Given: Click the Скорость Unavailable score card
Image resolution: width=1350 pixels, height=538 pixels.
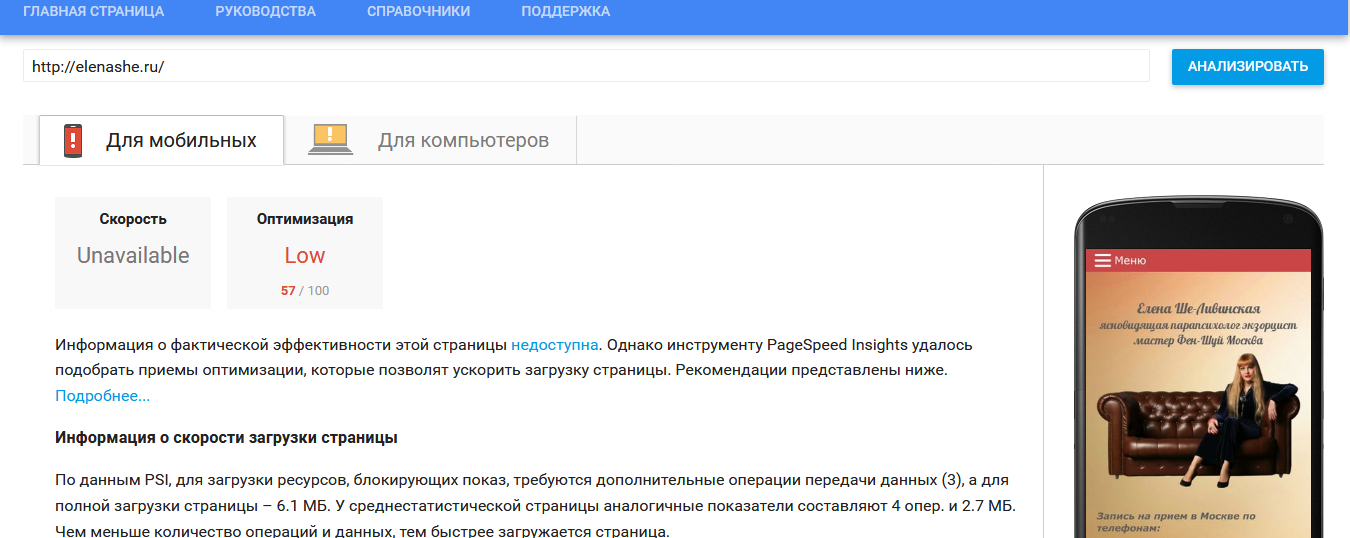Looking at the screenshot, I should [x=133, y=253].
